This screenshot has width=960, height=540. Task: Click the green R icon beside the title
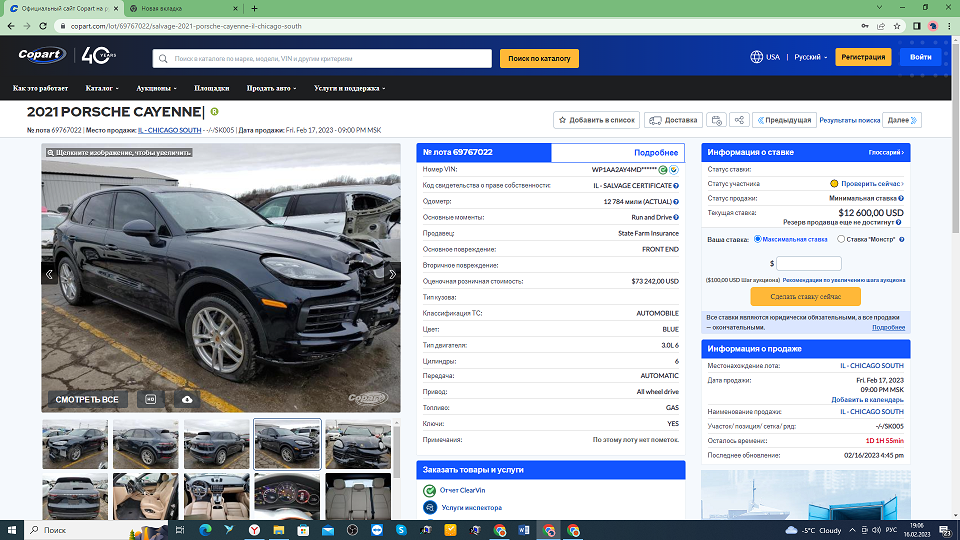click(214, 111)
